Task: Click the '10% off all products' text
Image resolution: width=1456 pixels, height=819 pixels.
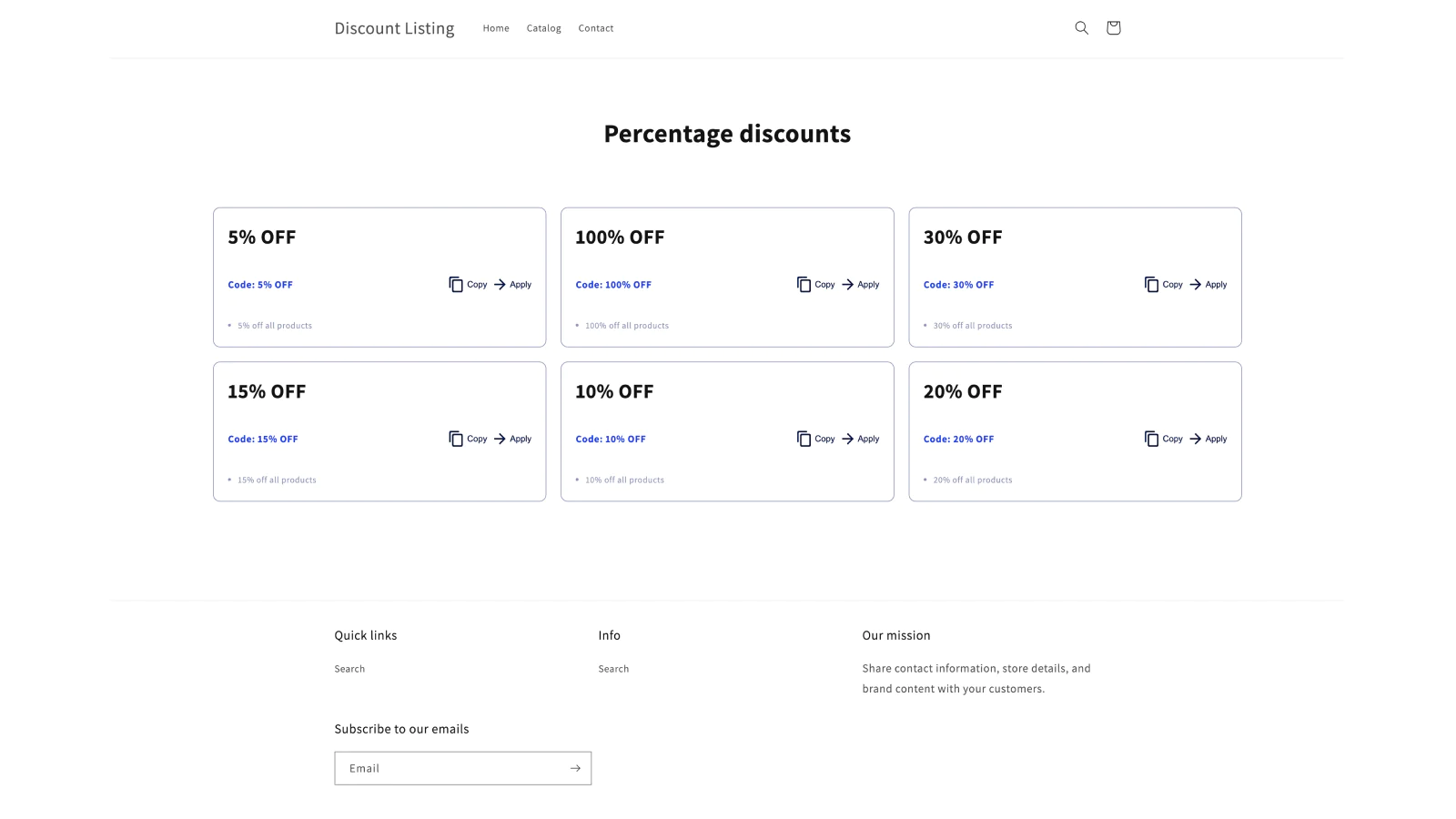Action: 624,480
